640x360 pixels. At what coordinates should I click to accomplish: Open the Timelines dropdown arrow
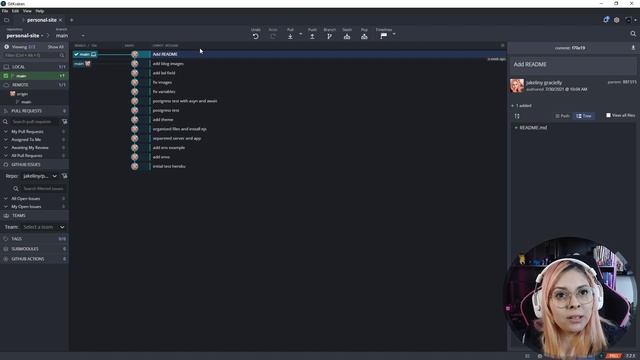pyautogui.click(x=394, y=34)
